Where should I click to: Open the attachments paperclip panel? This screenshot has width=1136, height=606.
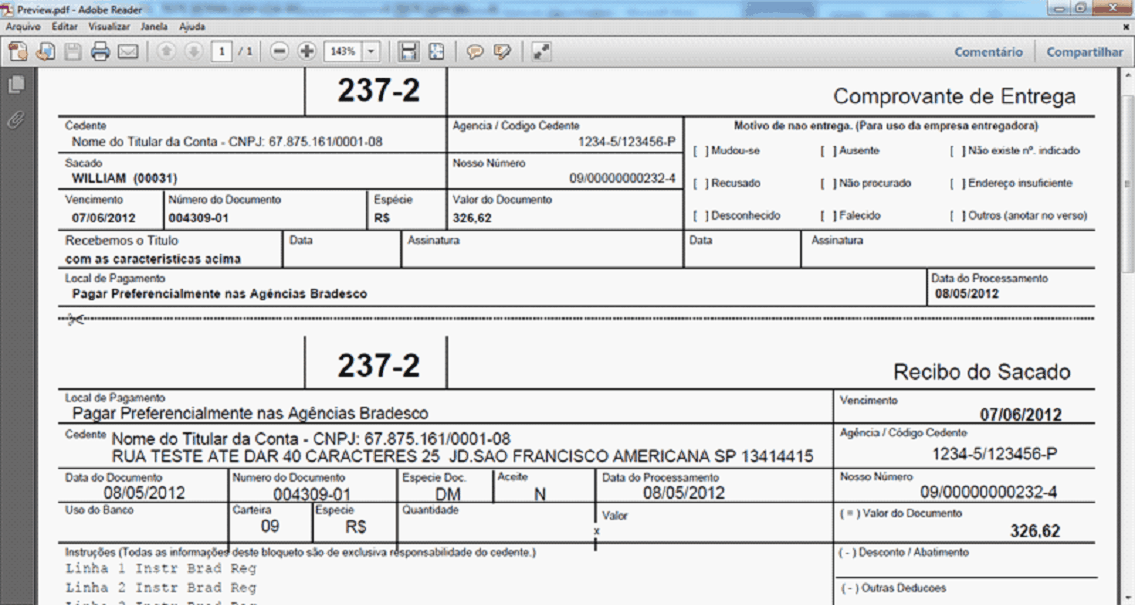15,121
